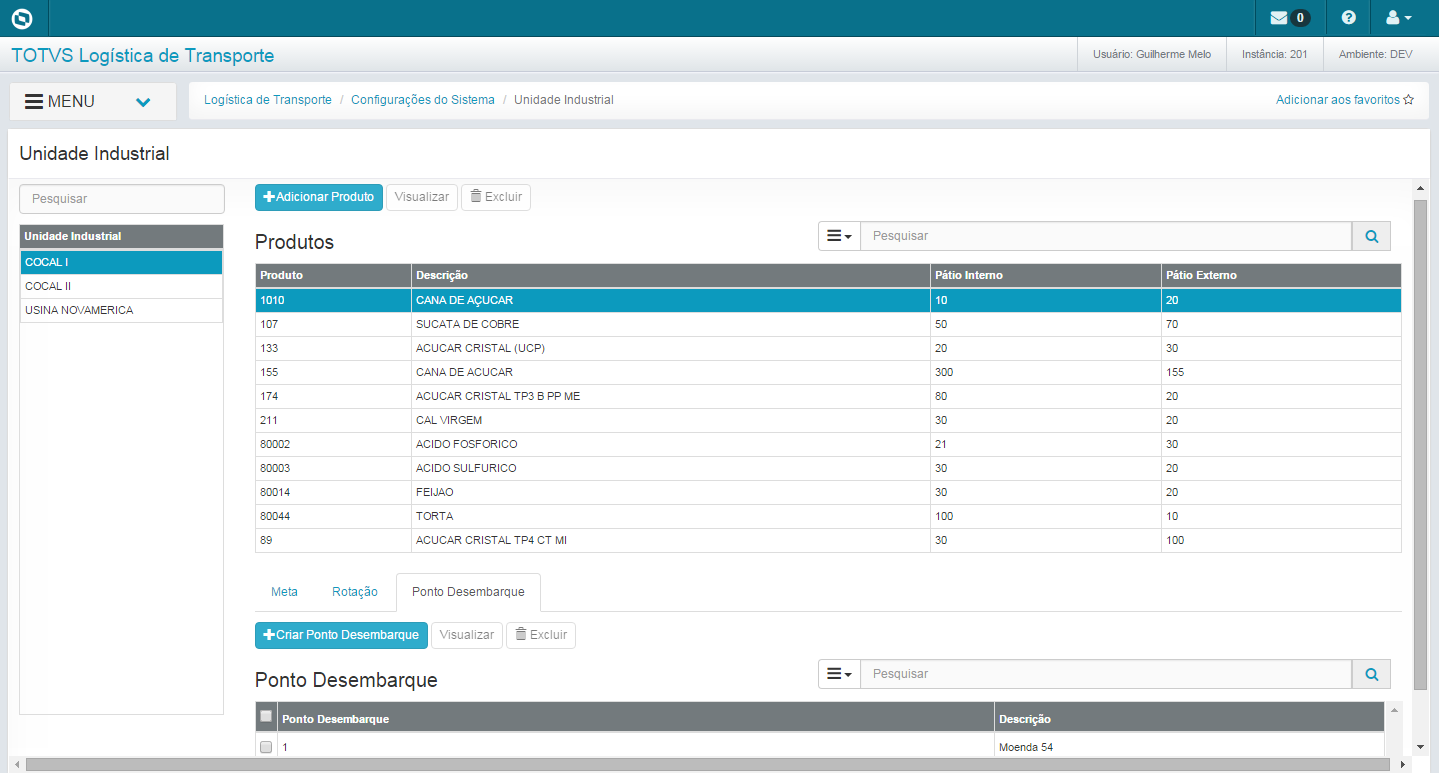
Task: Click Excluir button under Ponto Desembarque tab
Action: pyautogui.click(x=541, y=635)
